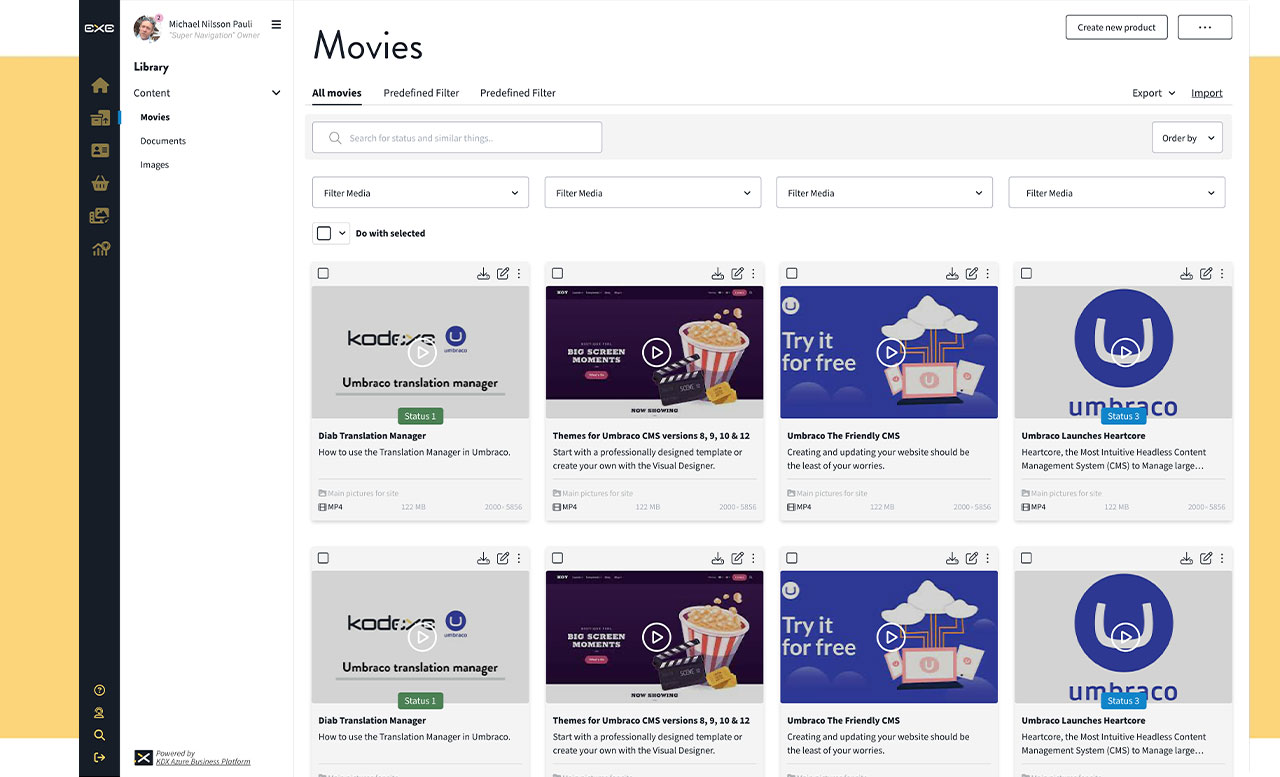The height and width of the screenshot is (777, 1280).
Task: Click Status 3 badge on top-row Heartcore card
Action: point(1123,416)
